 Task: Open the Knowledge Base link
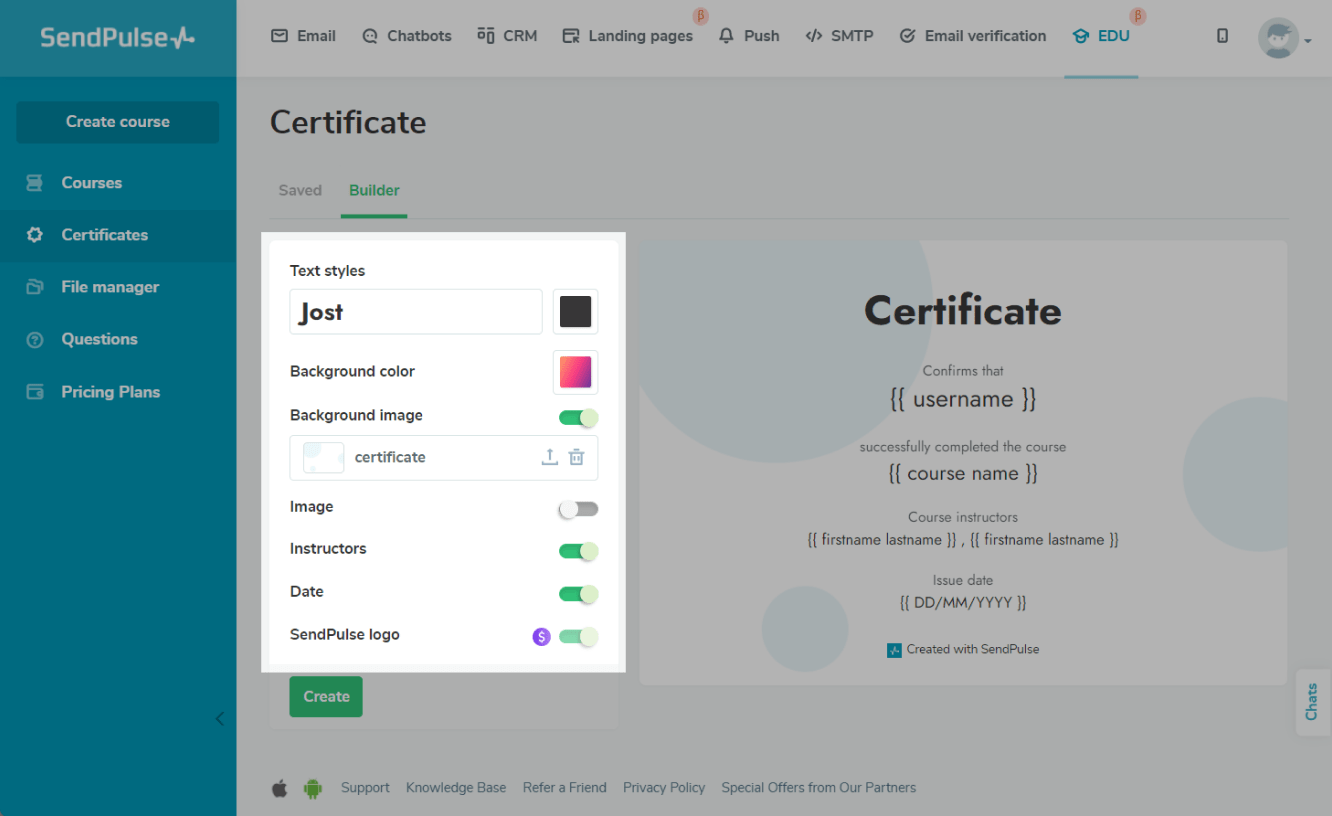point(456,788)
